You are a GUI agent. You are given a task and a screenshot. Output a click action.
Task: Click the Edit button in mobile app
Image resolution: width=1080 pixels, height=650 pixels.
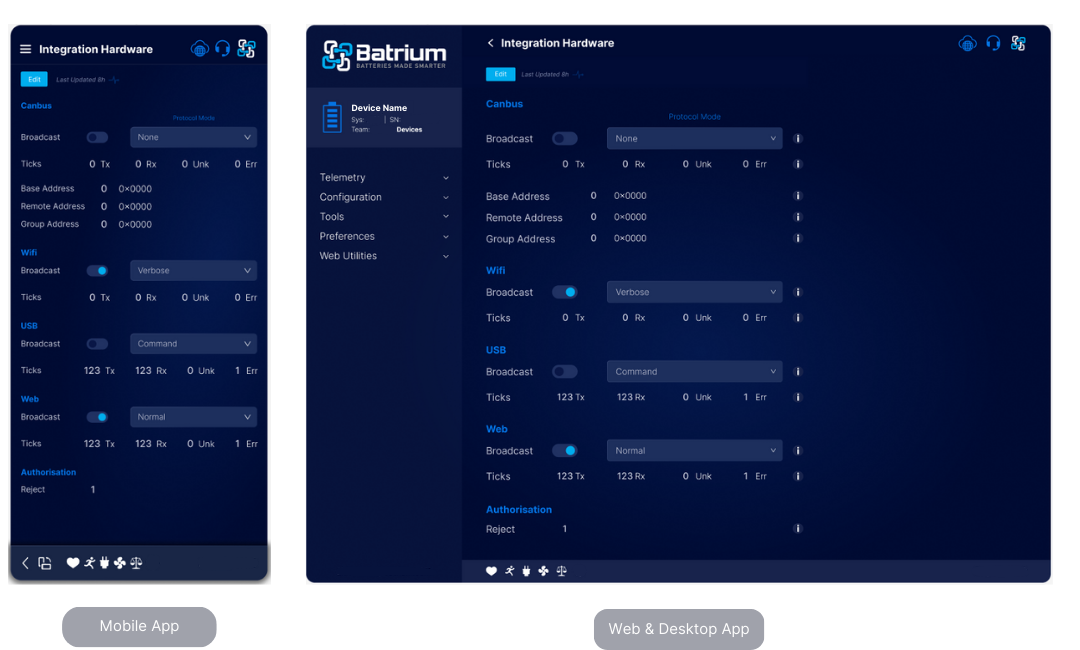(x=34, y=79)
